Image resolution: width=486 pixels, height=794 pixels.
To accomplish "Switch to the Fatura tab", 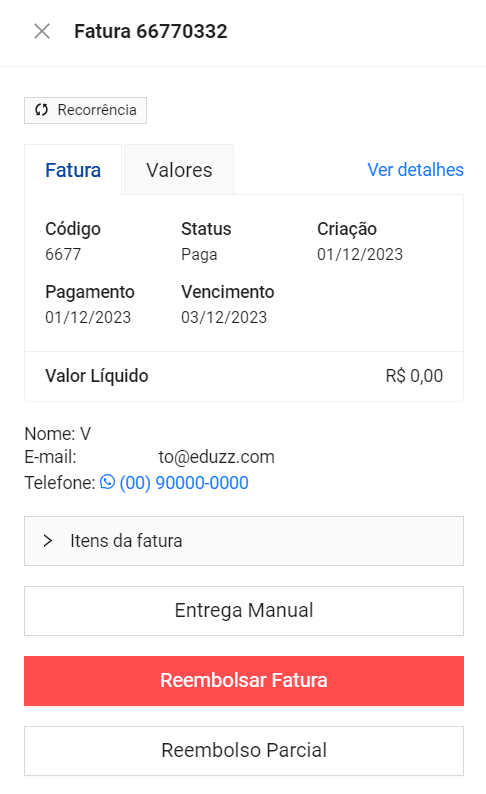I will [73, 170].
